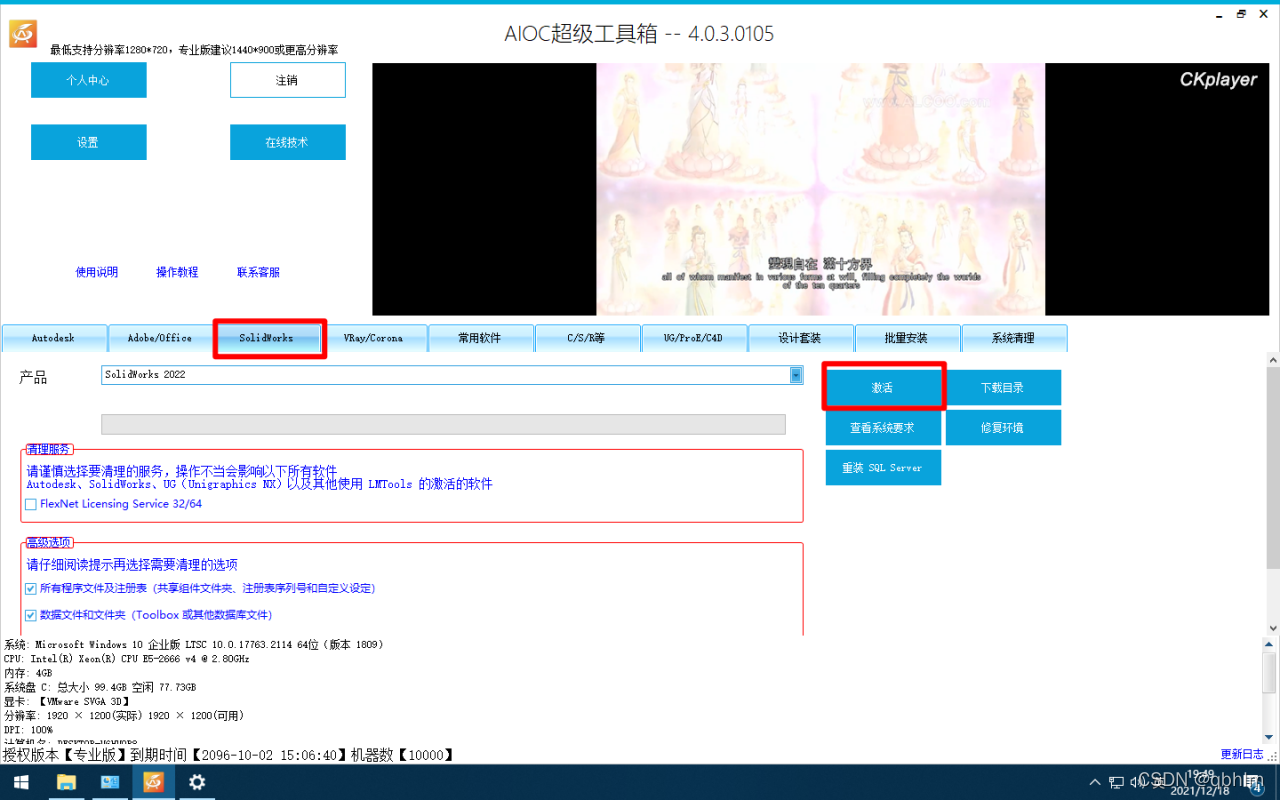The width and height of the screenshot is (1280, 800).
Task: Click the 高级选项 group label
Action: click(x=49, y=543)
